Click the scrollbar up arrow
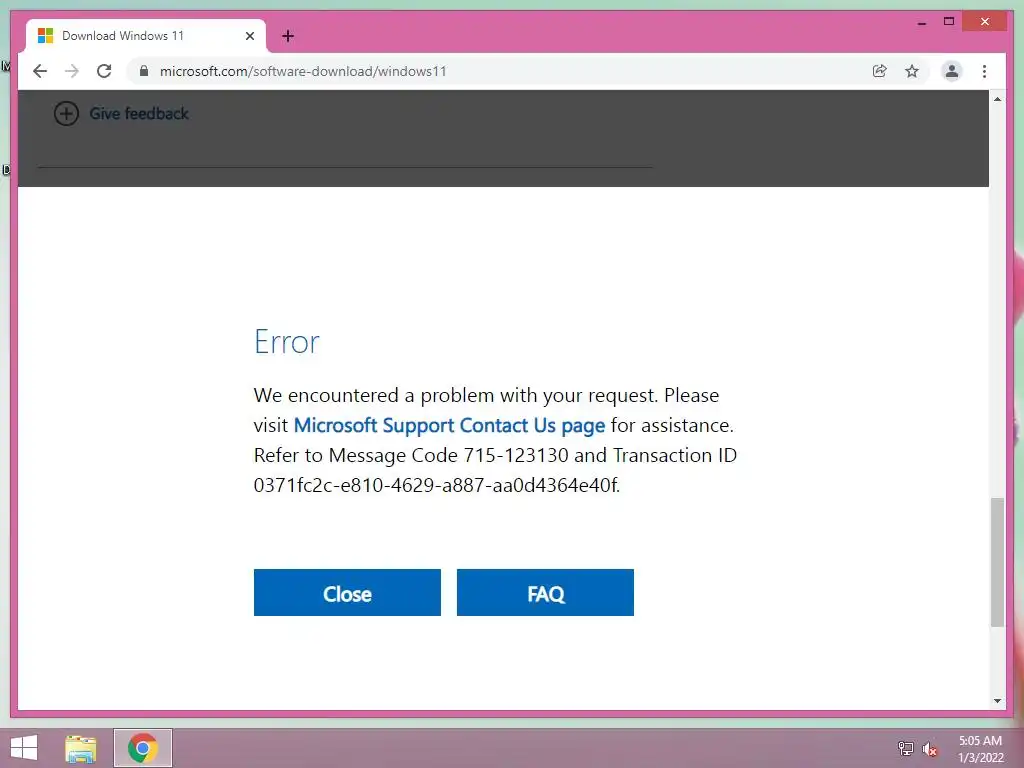The width and height of the screenshot is (1024, 768). tap(997, 99)
